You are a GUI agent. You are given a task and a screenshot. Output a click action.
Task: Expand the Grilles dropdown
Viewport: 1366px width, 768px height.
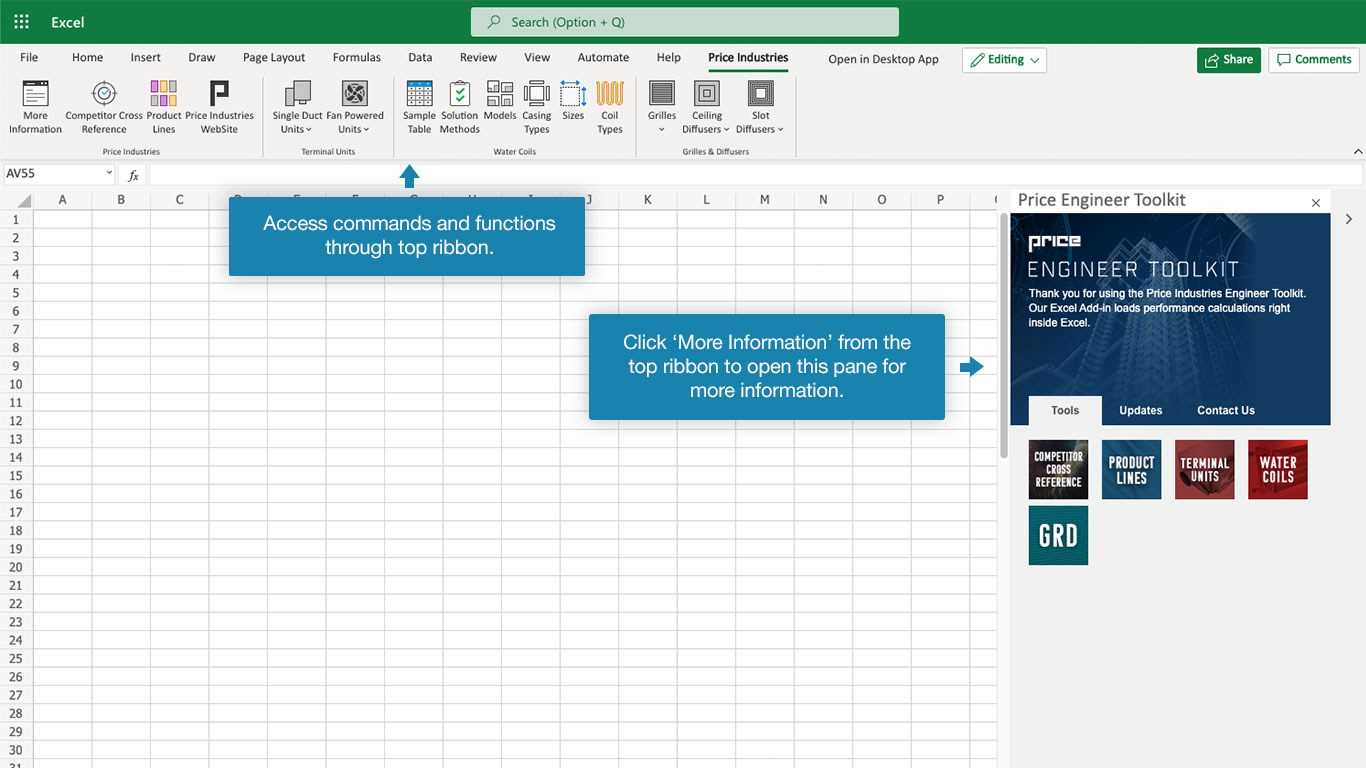[x=662, y=107]
